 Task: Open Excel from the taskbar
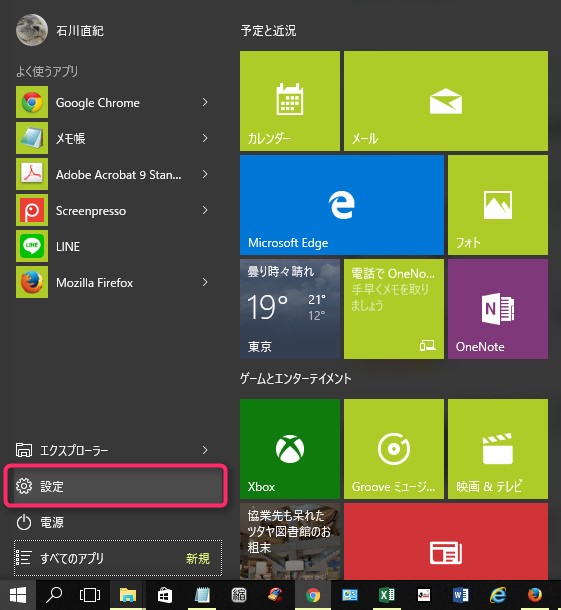tap(386, 595)
